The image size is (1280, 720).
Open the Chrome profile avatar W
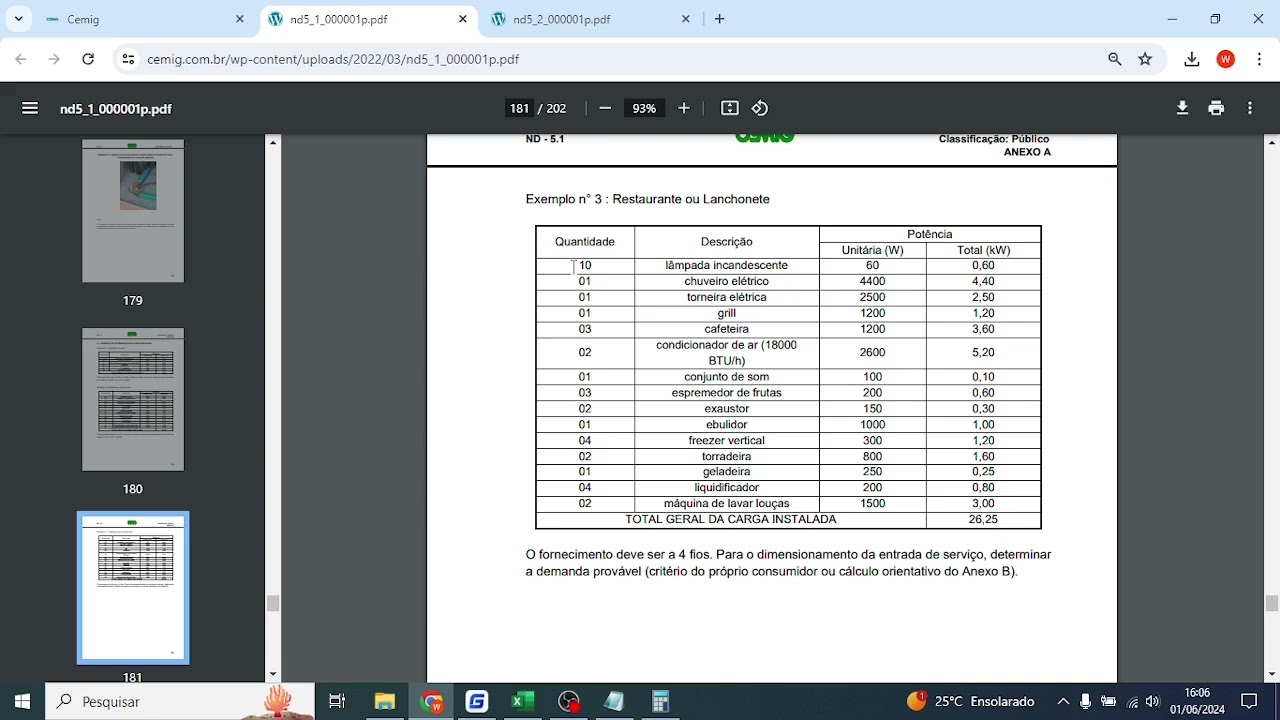pyautogui.click(x=1225, y=59)
